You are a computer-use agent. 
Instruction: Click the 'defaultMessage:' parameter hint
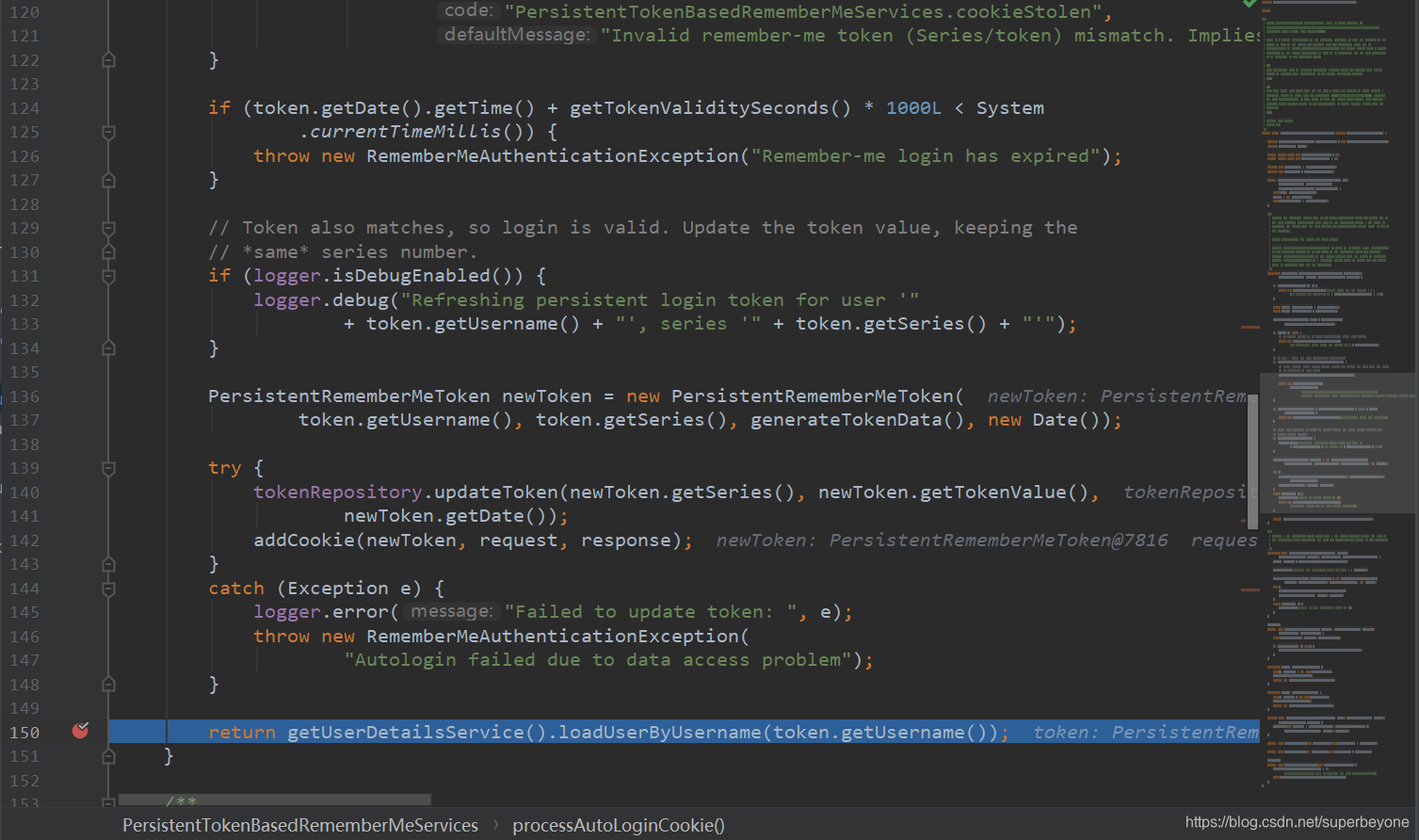pyautogui.click(x=517, y=35)
